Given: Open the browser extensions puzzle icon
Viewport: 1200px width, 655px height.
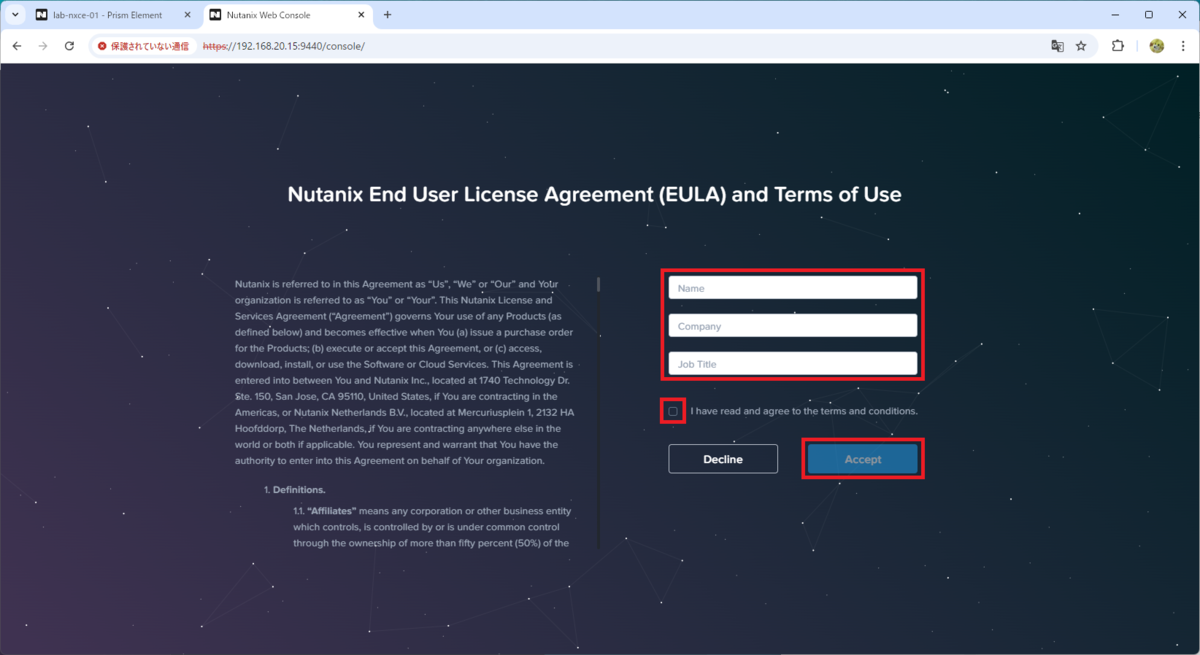Looking at the screenshot, I should point(1118,46).
